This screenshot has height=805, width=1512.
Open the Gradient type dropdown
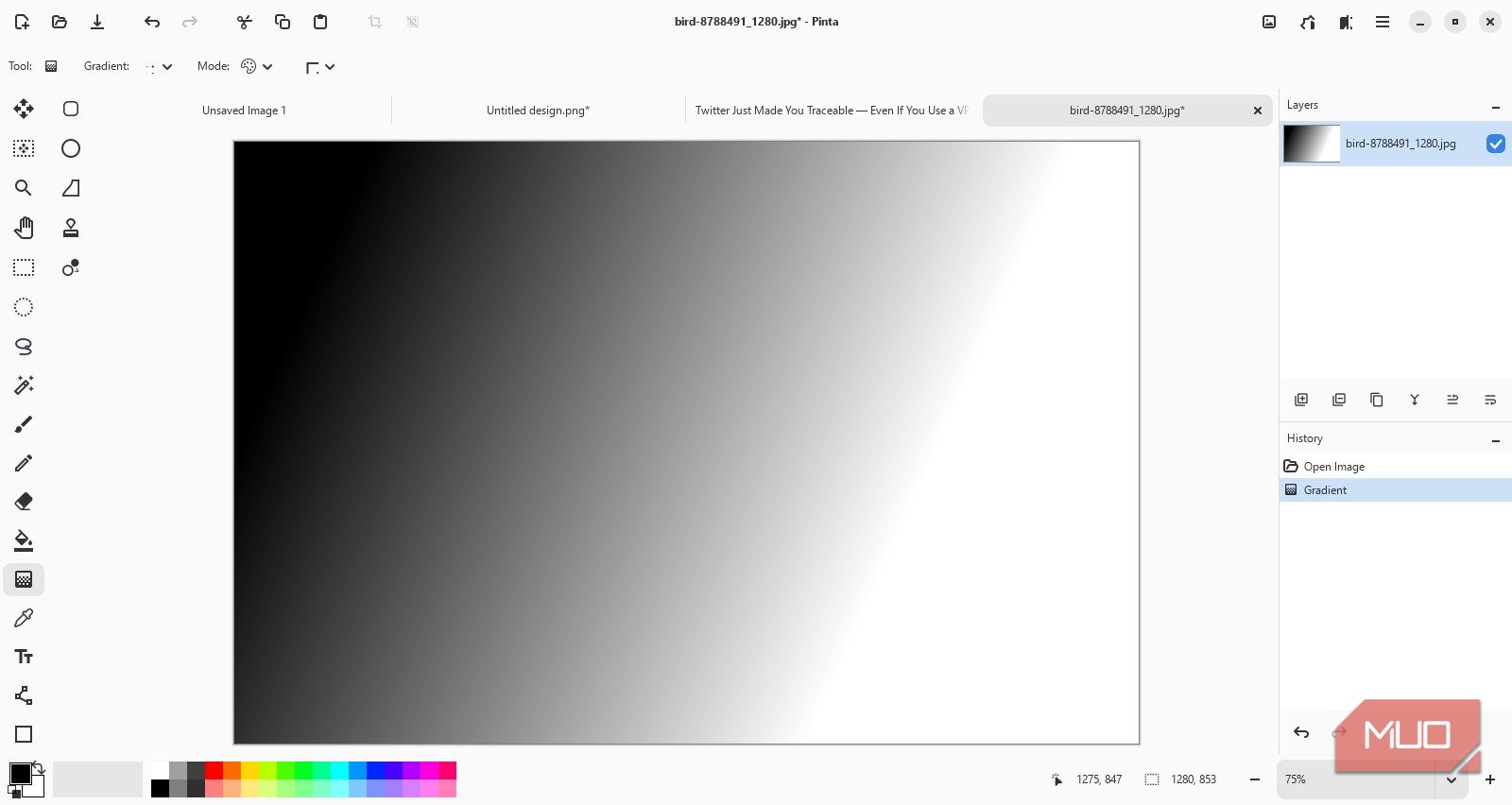pyautogui.click(x=159, y=67)
